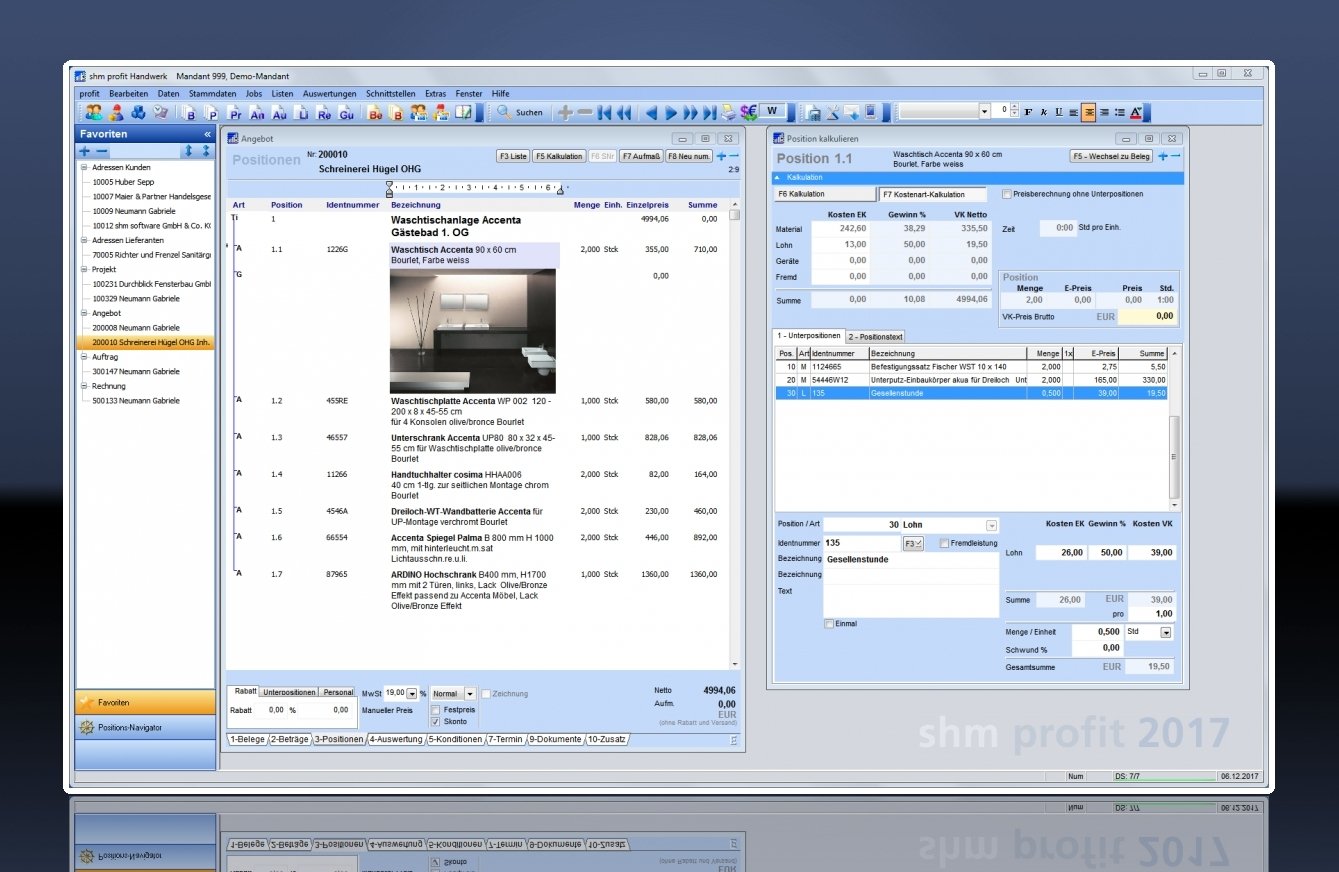Collapse the 'Adressen Kunden' tree node
The height and width of the screenshot is (872, 1339).
[x=84, y=168]
